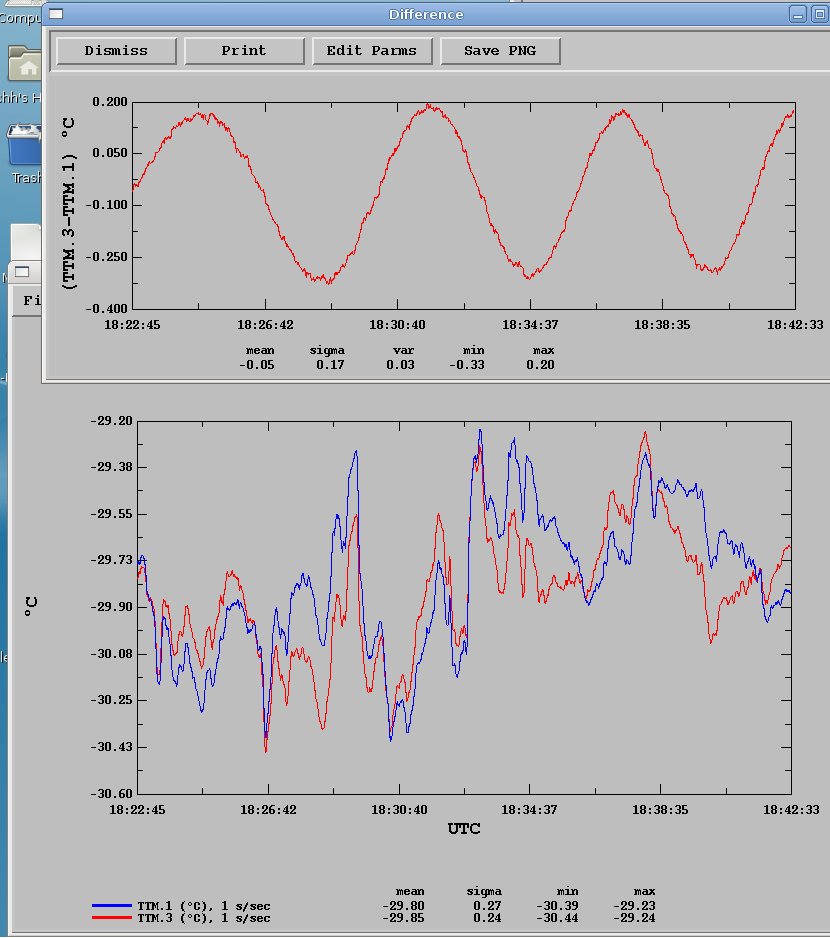Image resolution: width=830 pixels, height=938 pixels.
Task: Click the difference mean value -0.05
Action: click(x=257, y=365)
